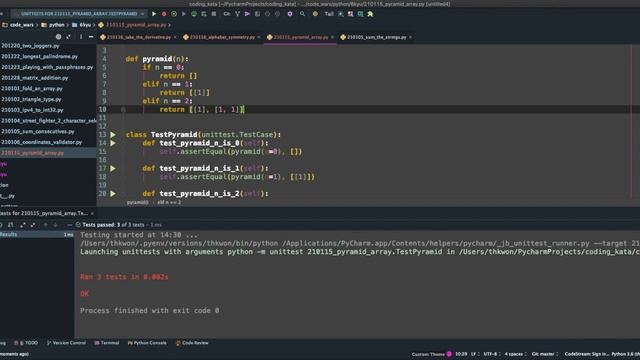
Task: Open the search magnifier in the toolbar
Action: pyautogui.click(x=302, y=14)
